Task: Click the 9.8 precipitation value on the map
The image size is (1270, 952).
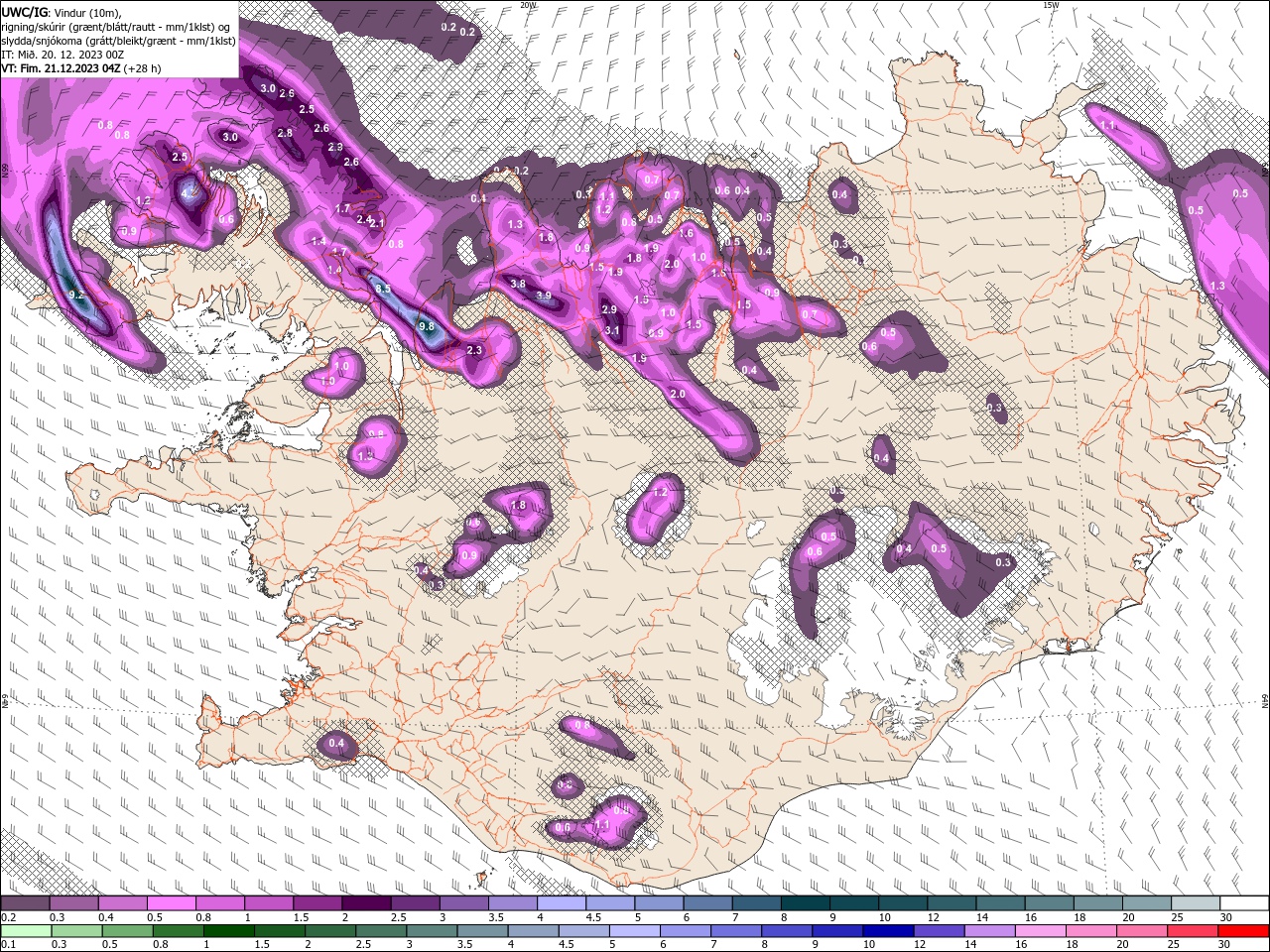Action: [x=427, y=326]
